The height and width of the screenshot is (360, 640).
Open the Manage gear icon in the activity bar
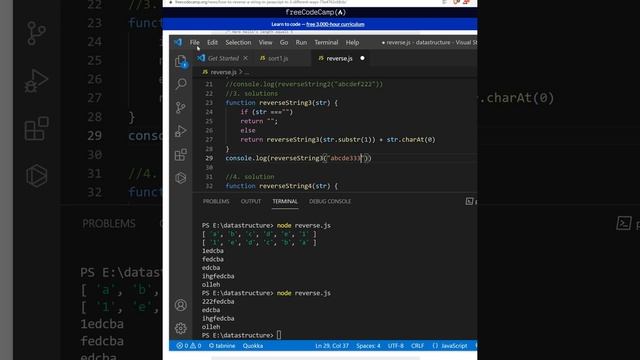pyautogui.click(x=181, y=328)
